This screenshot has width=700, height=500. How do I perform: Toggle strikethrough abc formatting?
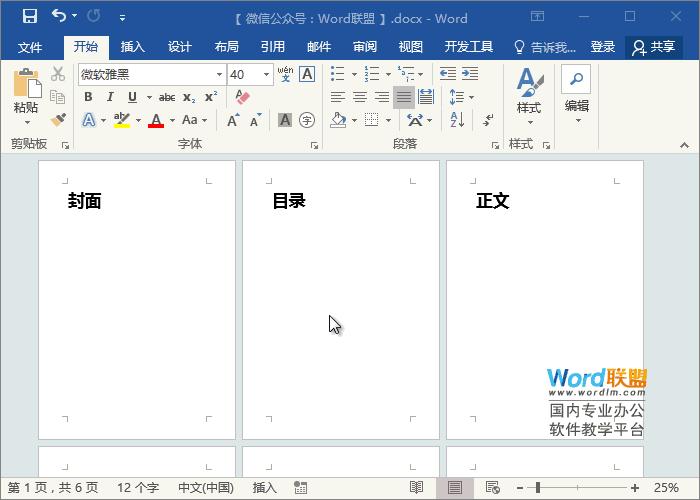click(167, 97)
